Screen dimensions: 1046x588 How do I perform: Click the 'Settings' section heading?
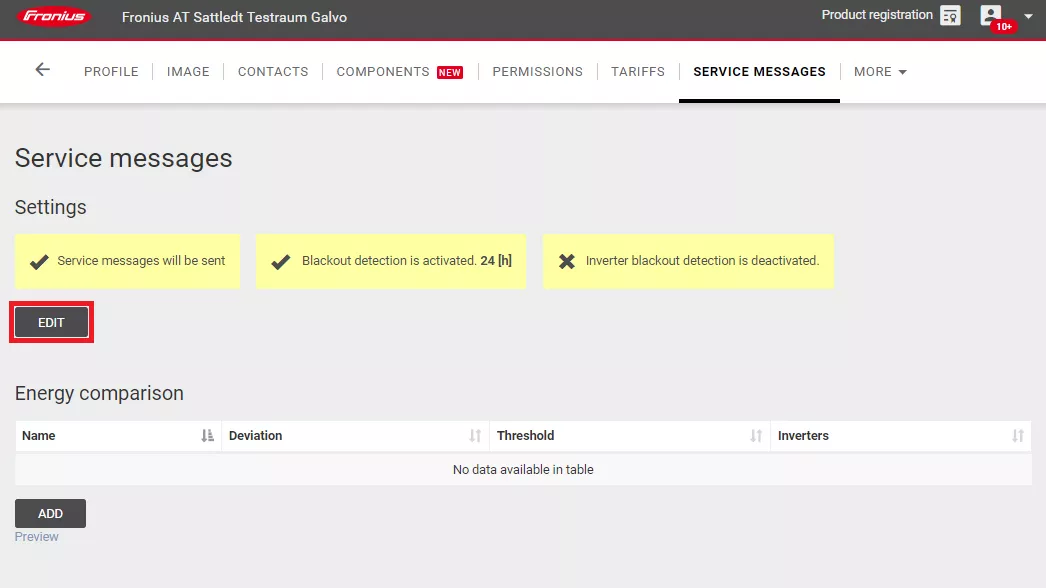[x=51, y=207]
